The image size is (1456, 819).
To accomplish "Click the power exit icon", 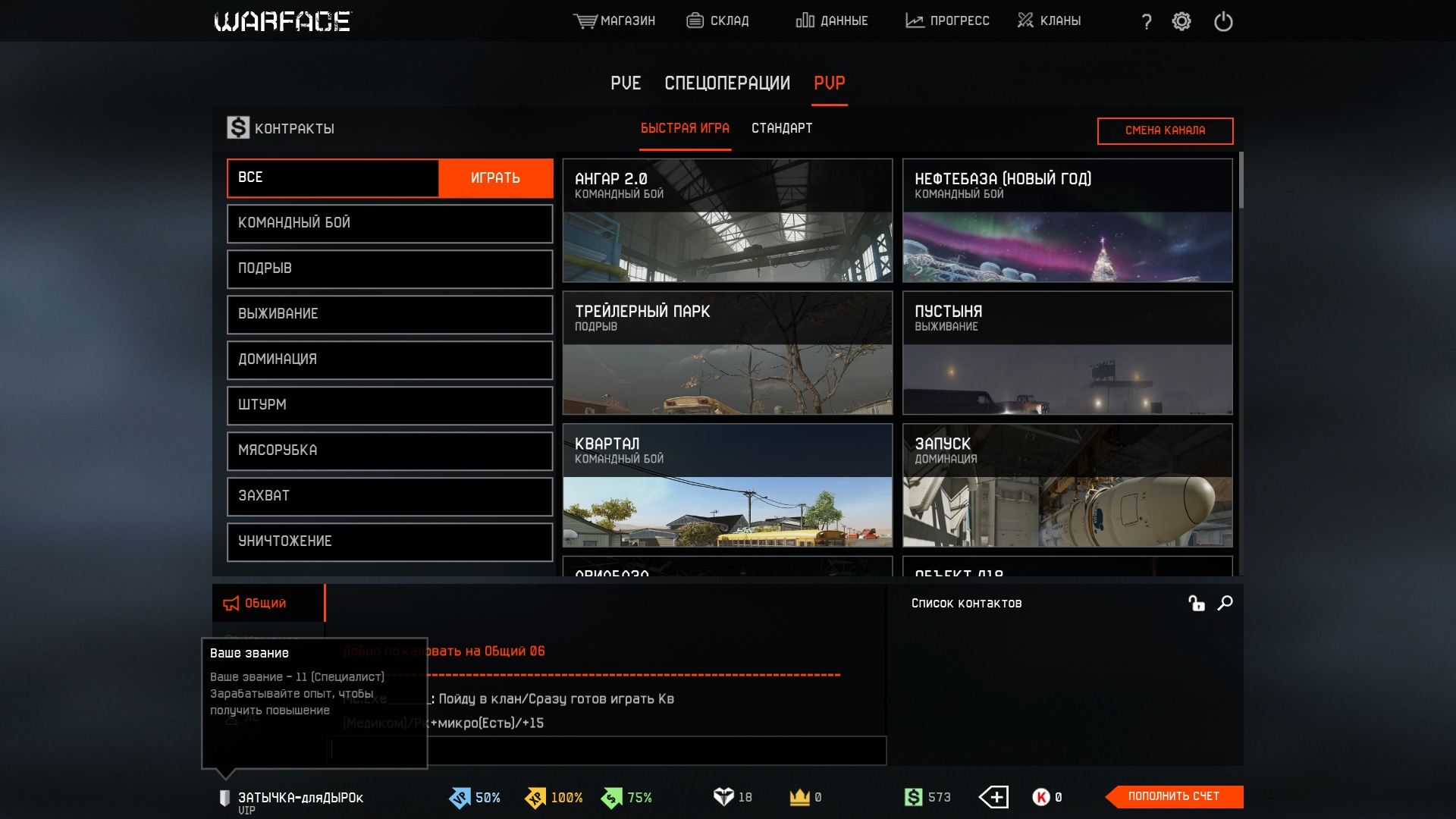I will pos(1223,21).
